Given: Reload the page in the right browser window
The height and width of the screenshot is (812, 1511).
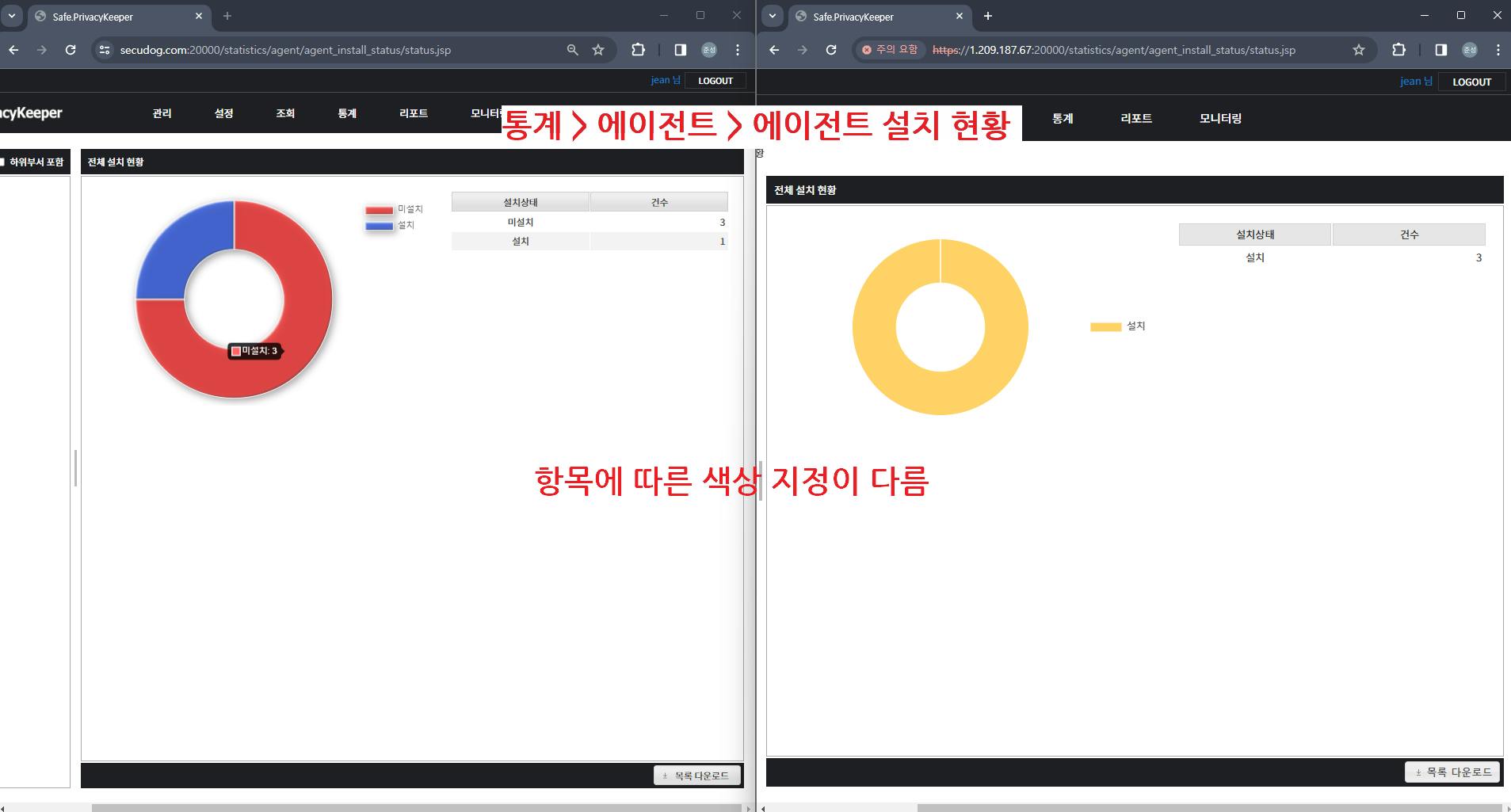Looking at the screenshot, I should (x=831, y=50).
